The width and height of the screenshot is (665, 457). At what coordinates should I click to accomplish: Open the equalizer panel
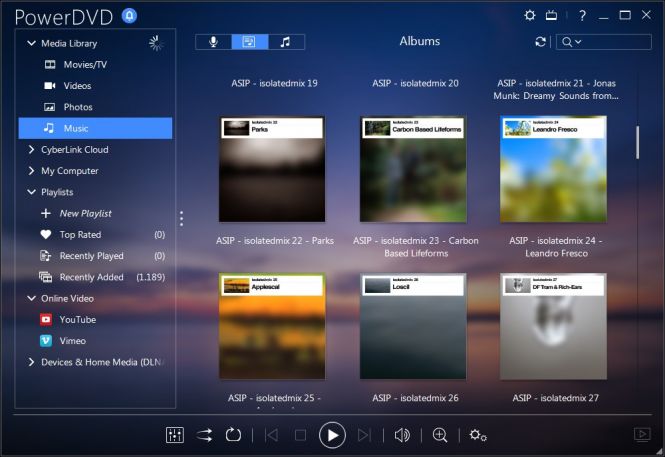pos(175,435)
